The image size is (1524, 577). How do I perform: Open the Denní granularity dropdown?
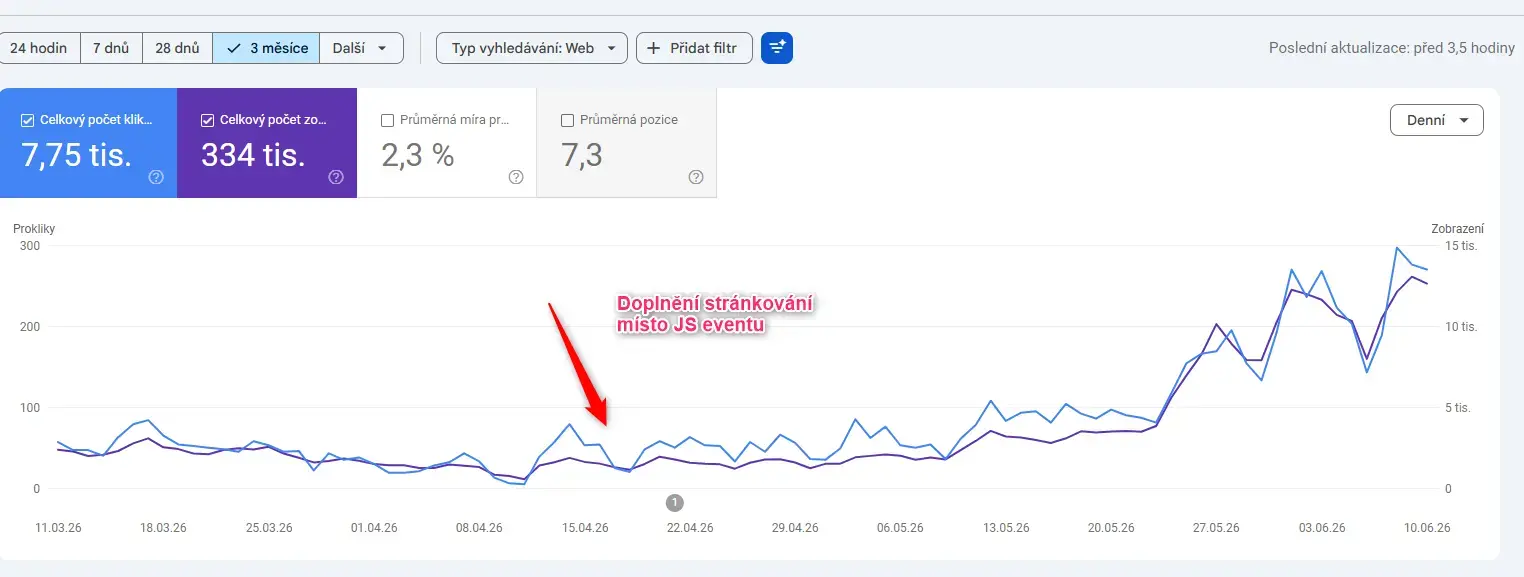(1437, 120)
